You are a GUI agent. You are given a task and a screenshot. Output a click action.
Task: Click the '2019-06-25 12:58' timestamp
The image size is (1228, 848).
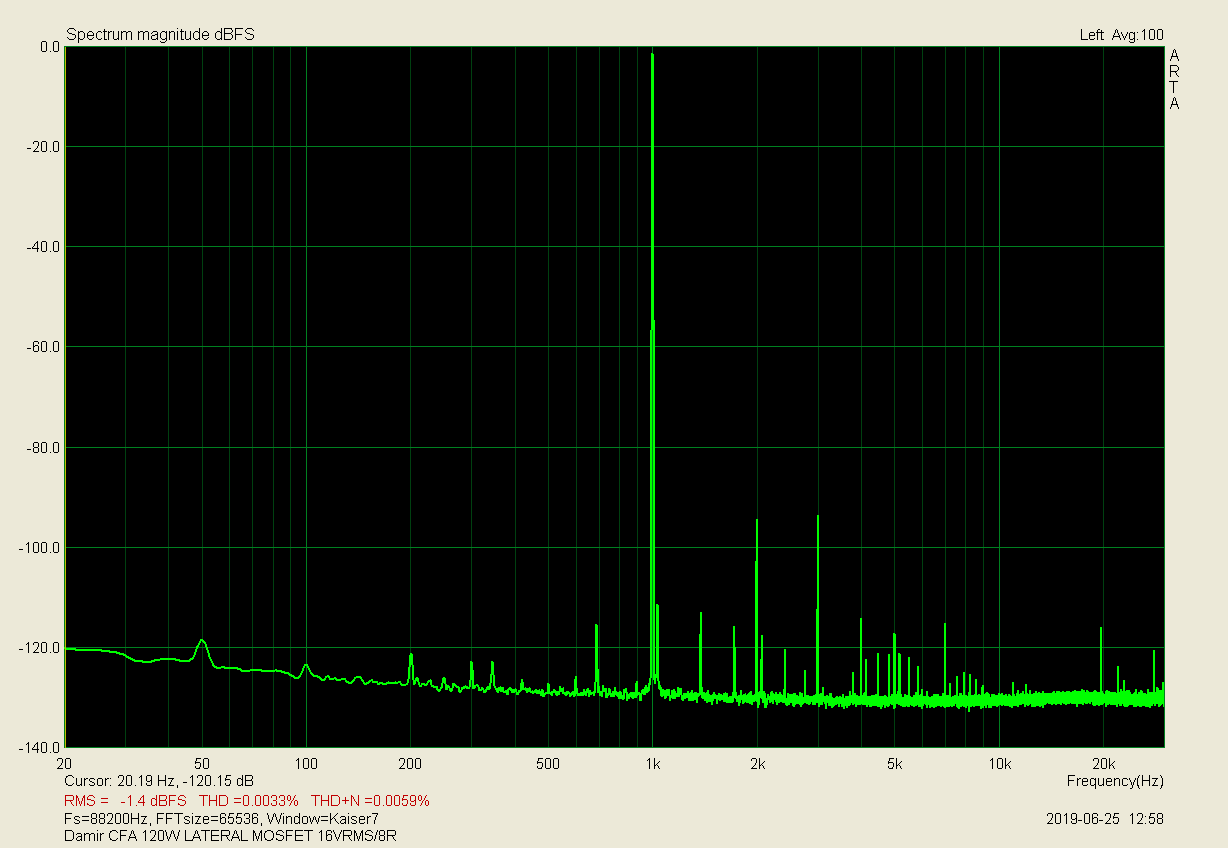coord(1105,818)
